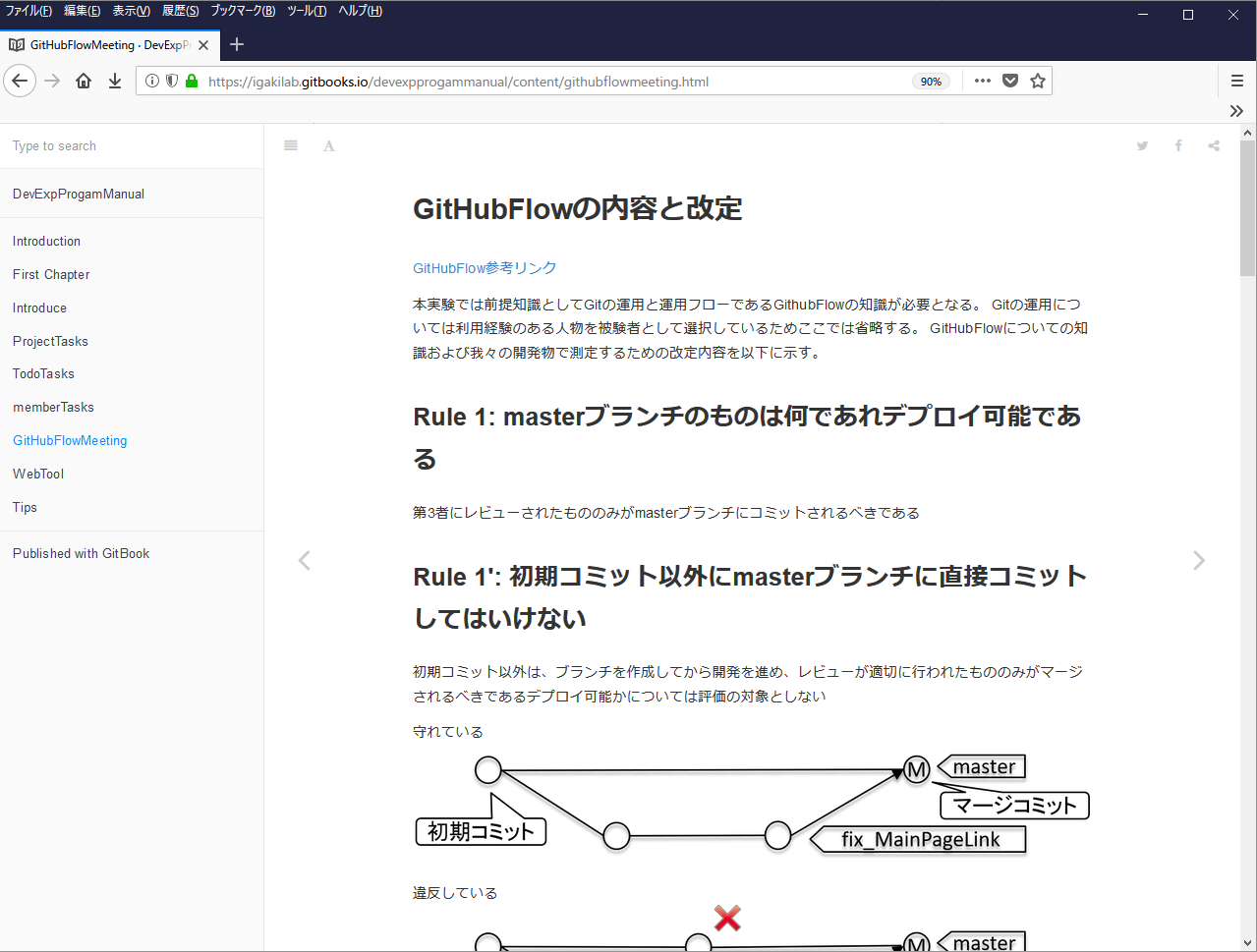Screen dimensions: 1257x952
Task: Go back using the browser back arrow
Action: tap(20, 81)
